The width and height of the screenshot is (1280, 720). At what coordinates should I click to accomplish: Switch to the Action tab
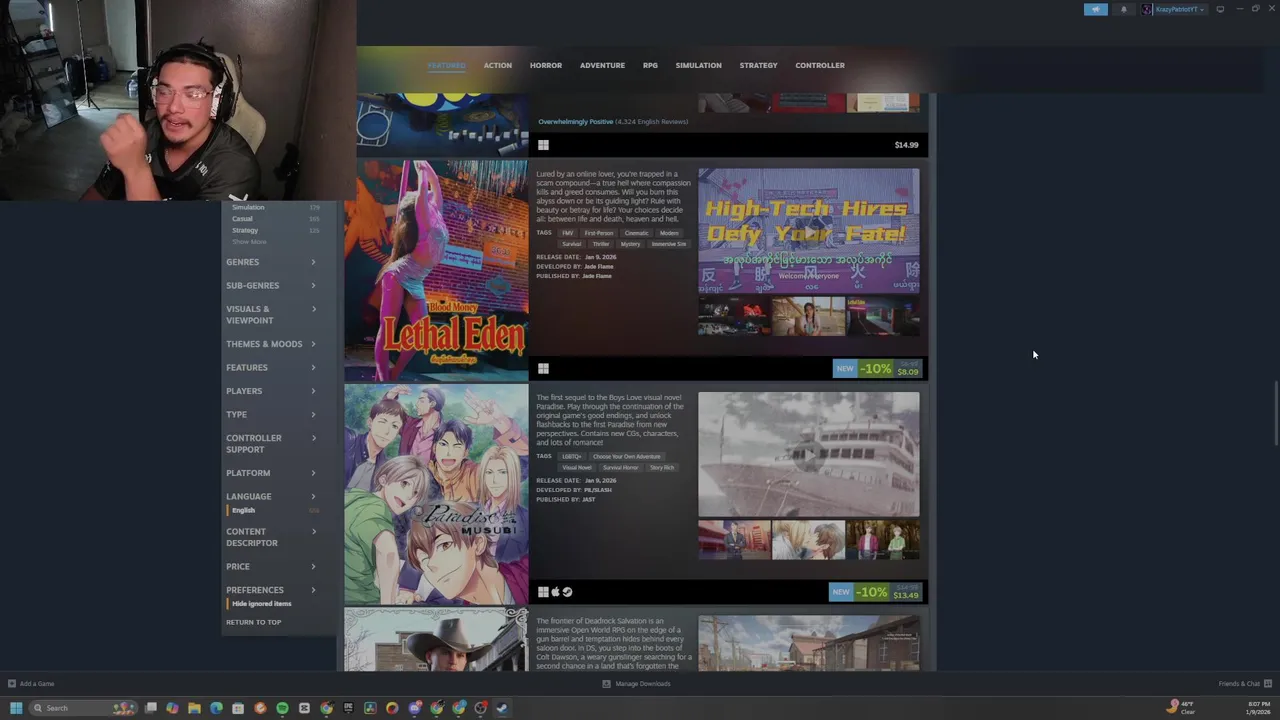pos(498,65)
